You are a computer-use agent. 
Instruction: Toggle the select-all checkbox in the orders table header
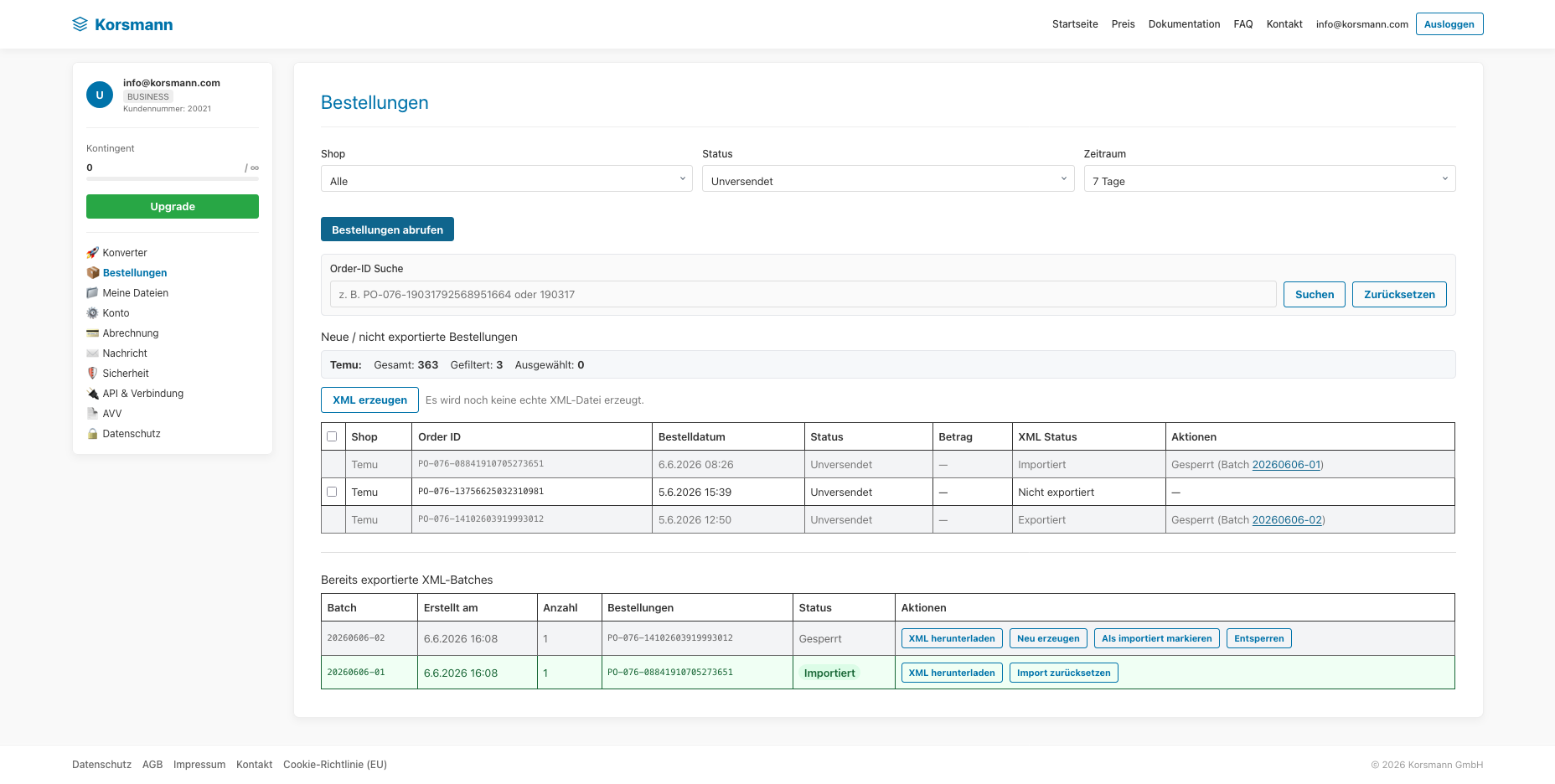332,436
